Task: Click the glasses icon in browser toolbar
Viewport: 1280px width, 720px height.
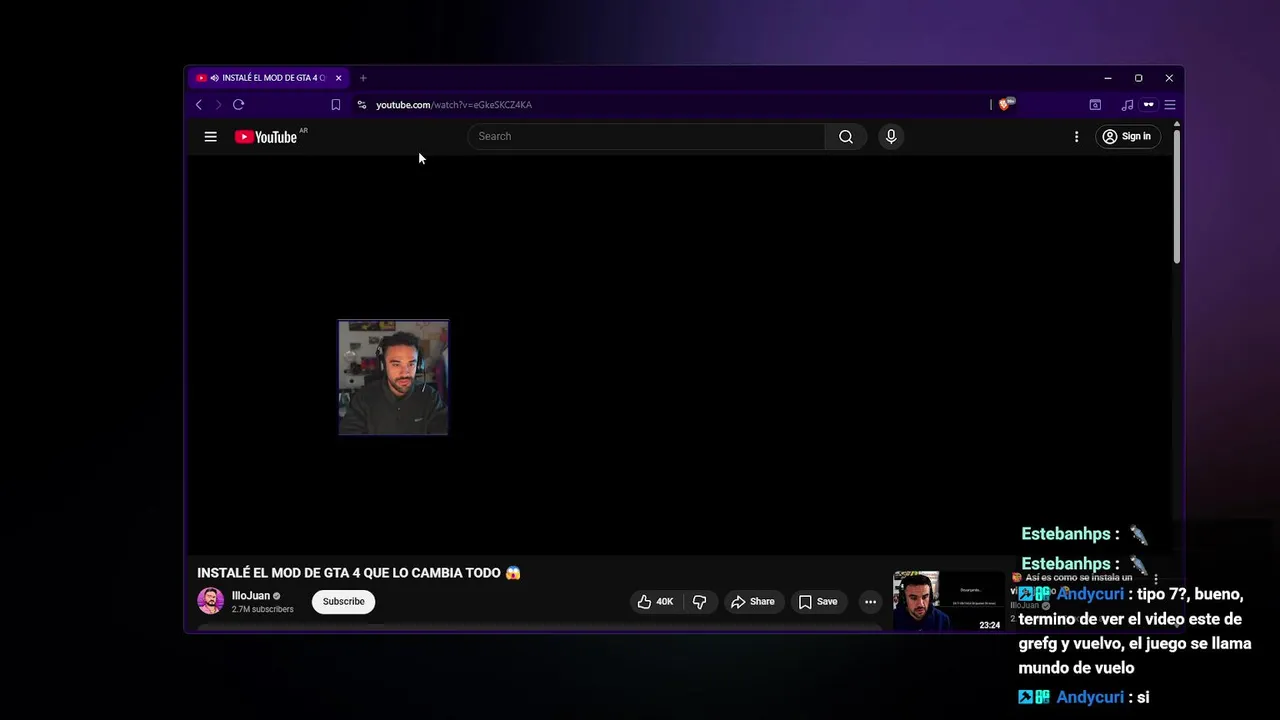Action: click(1148, 105)
